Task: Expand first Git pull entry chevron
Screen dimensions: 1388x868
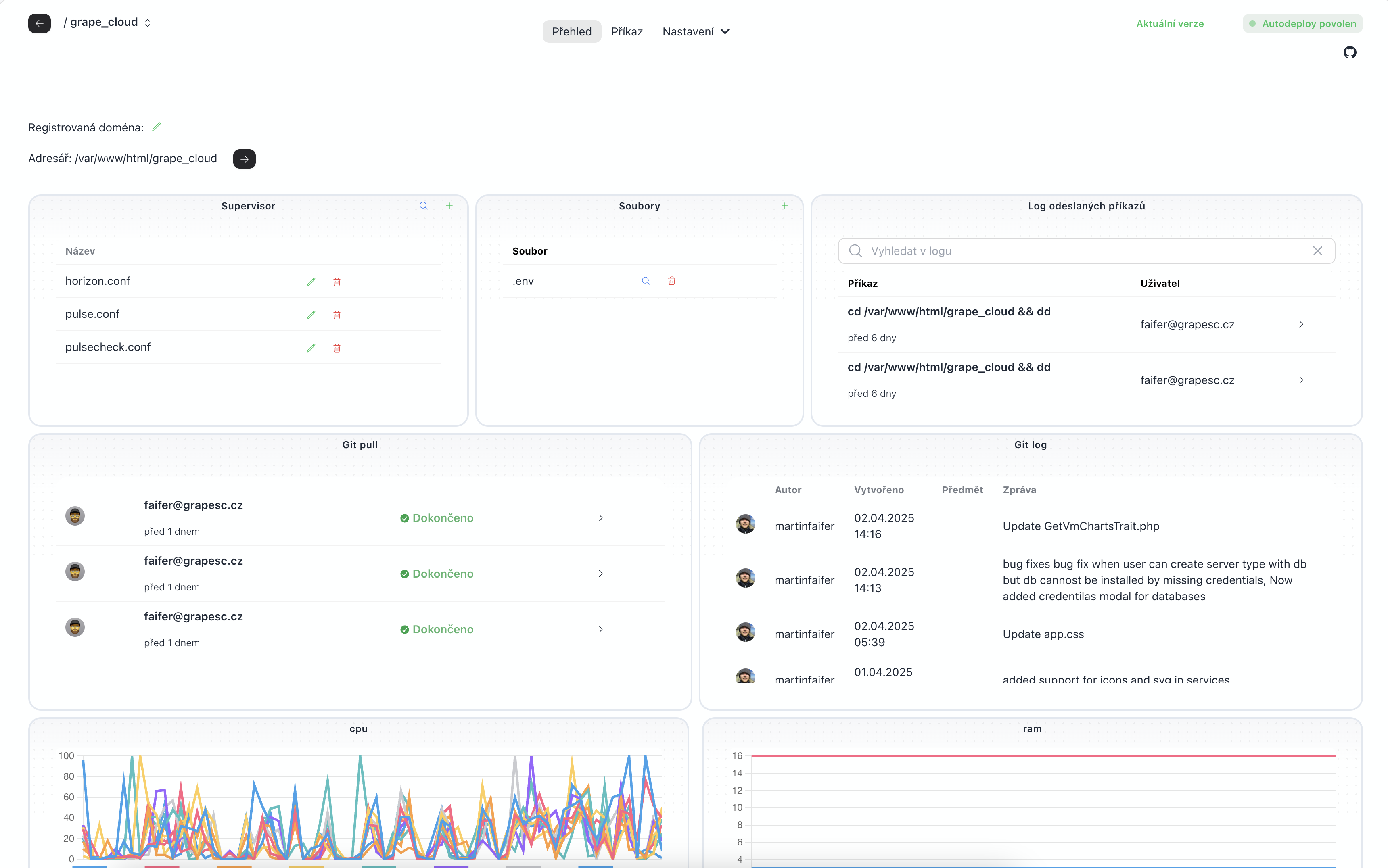Action: (601, 518)
